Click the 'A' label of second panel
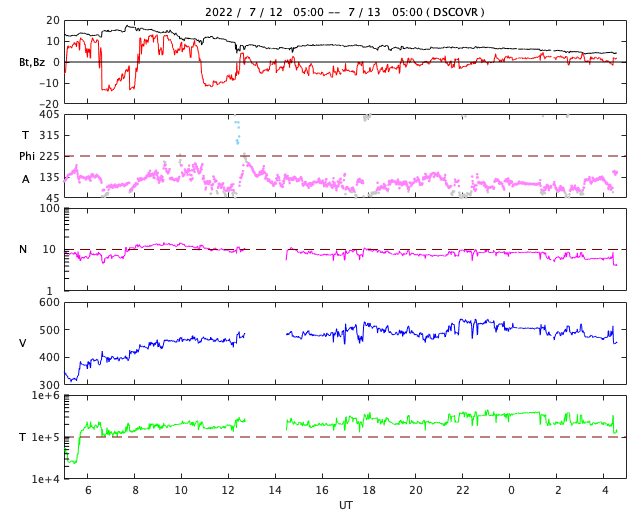 click(x=26, y=179)
